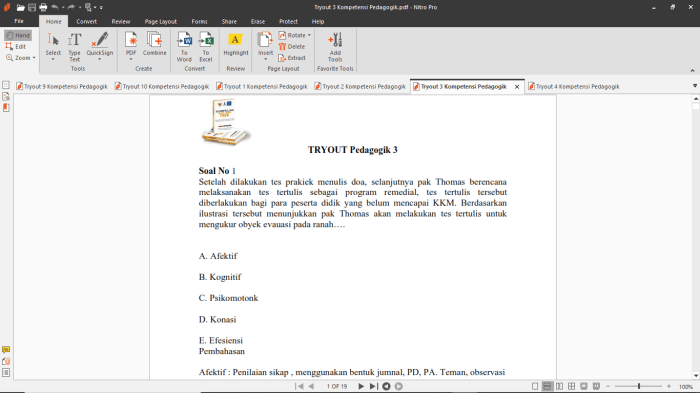Open the Share ribbon tab
Screen dimensions: 700x393
click(x=229, y=21)
